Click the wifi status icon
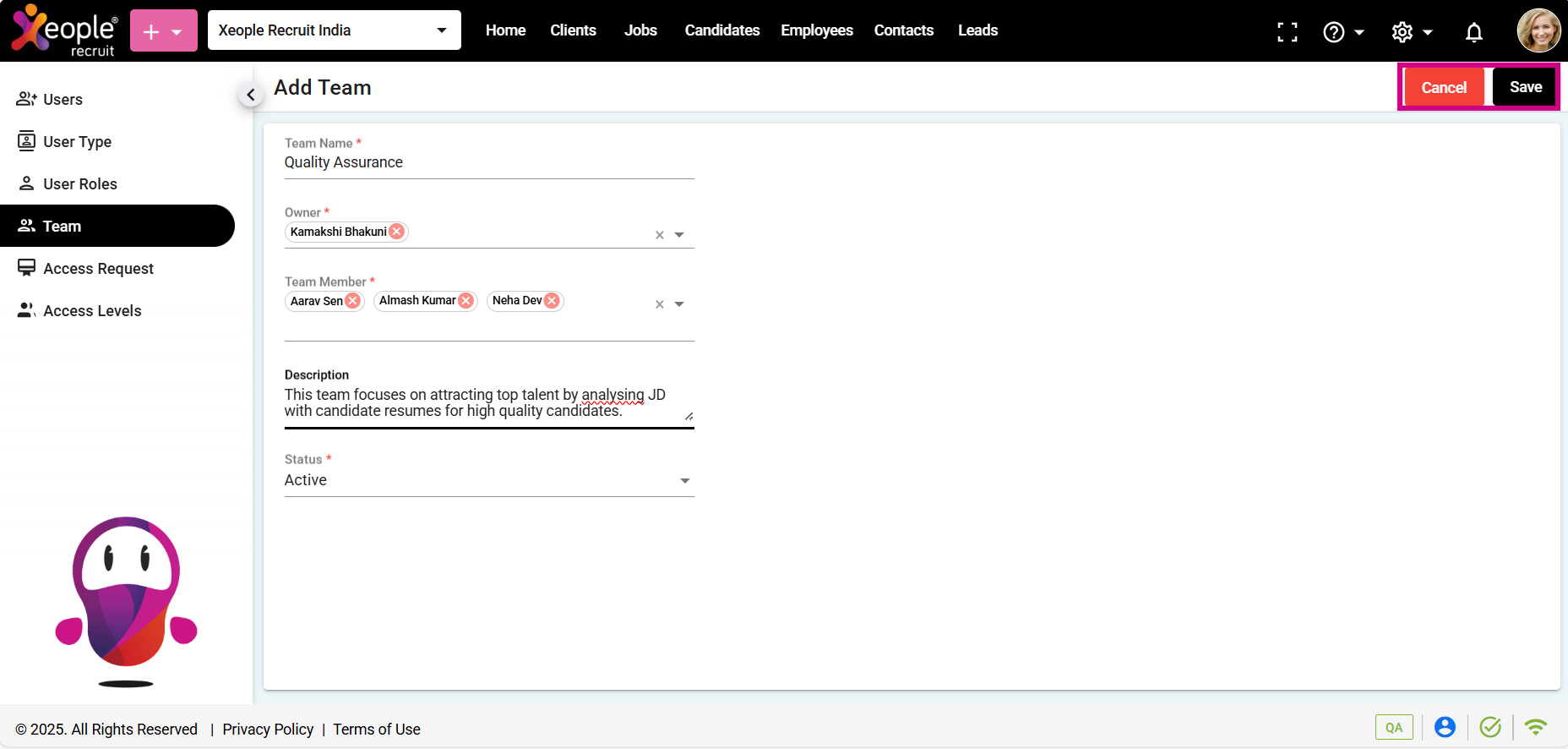The image size is (1568, 749). [x=1535, y=727]
